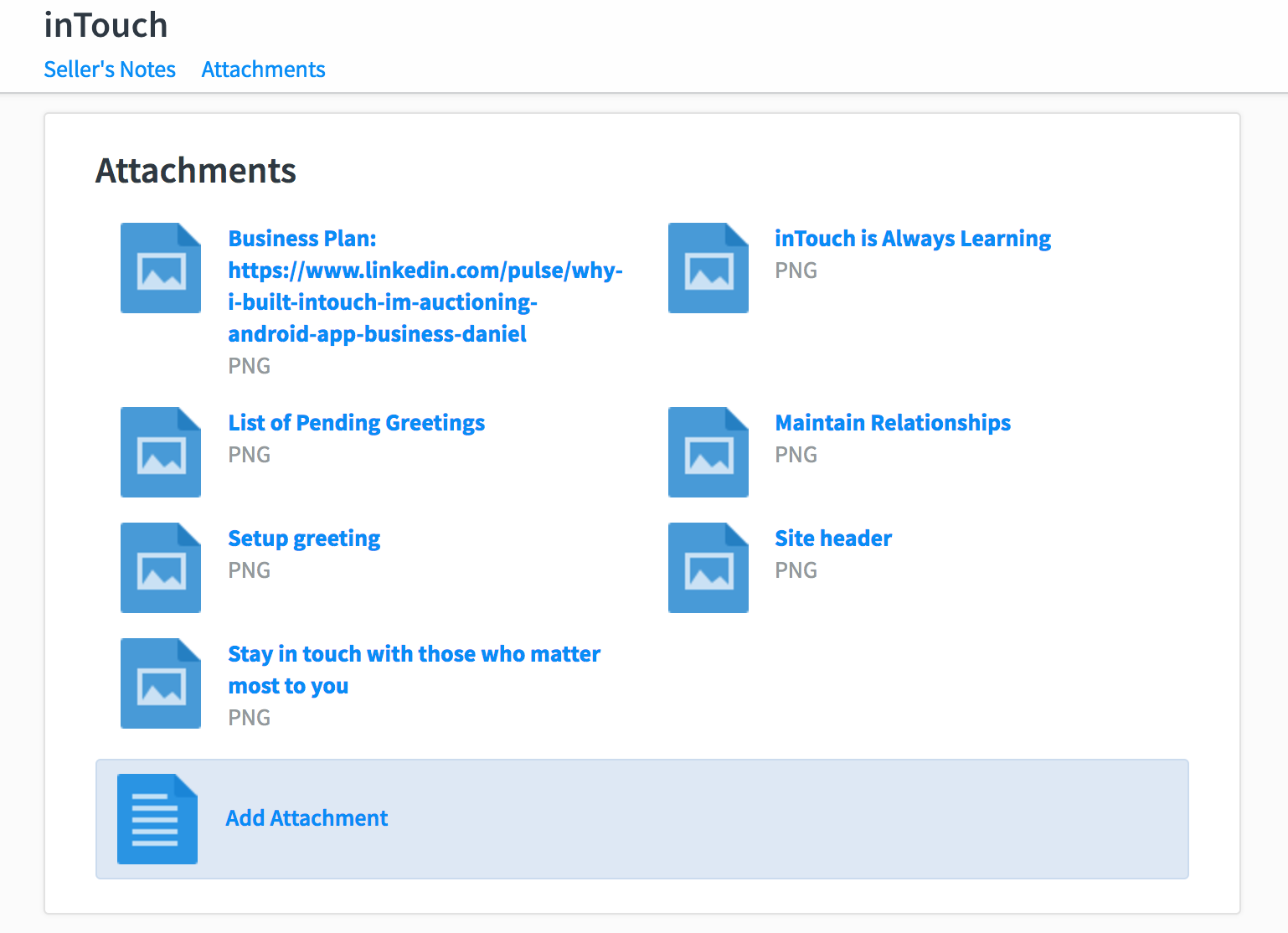The image size is (1288, 933).
Task: Click the Site header image file icon
Action: [708, 568]
